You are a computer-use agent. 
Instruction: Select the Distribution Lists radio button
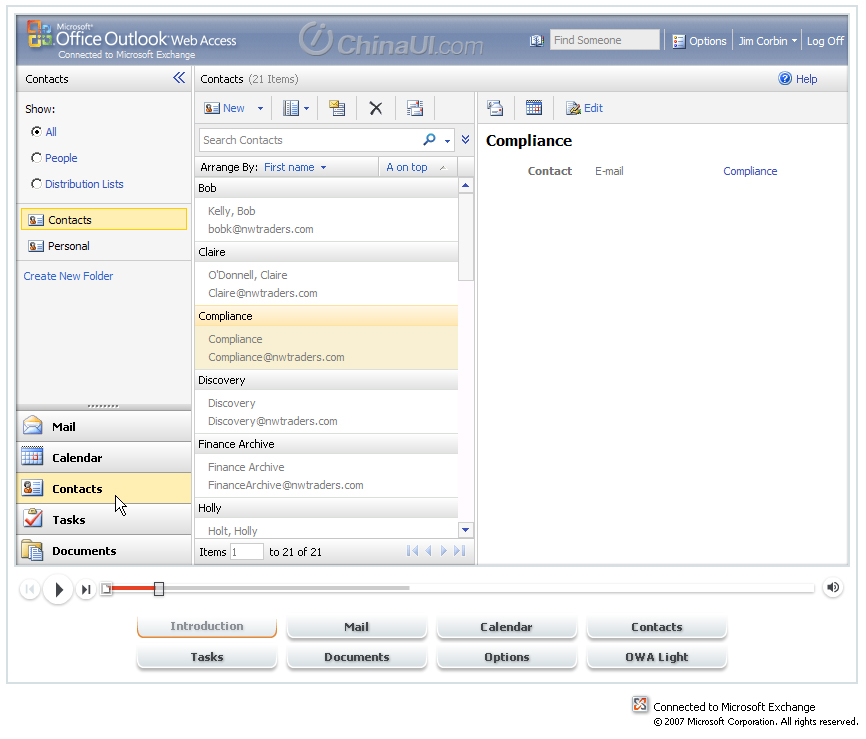(37, 184)
